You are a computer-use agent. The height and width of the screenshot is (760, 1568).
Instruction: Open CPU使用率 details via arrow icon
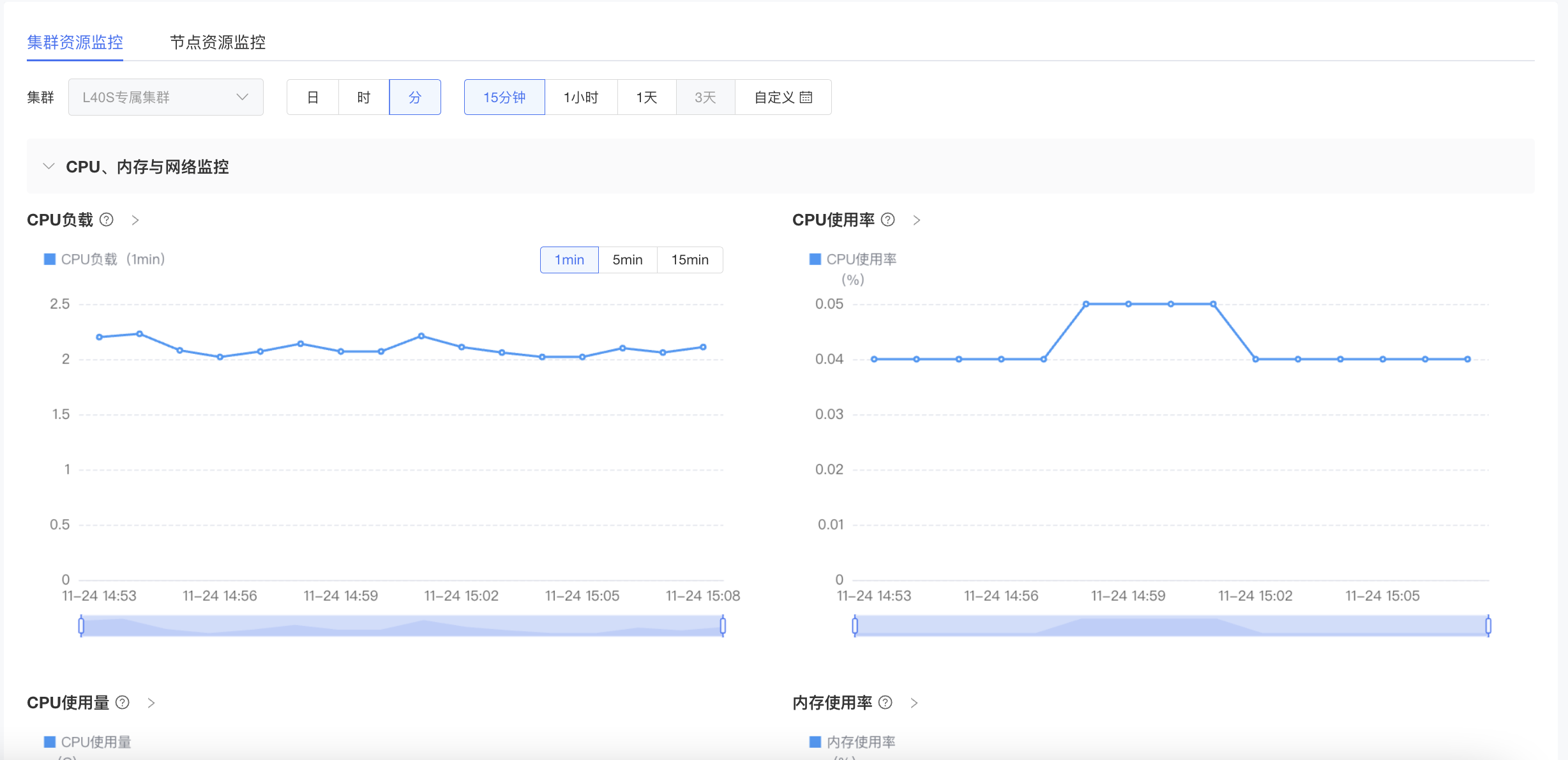pos(917,220)
